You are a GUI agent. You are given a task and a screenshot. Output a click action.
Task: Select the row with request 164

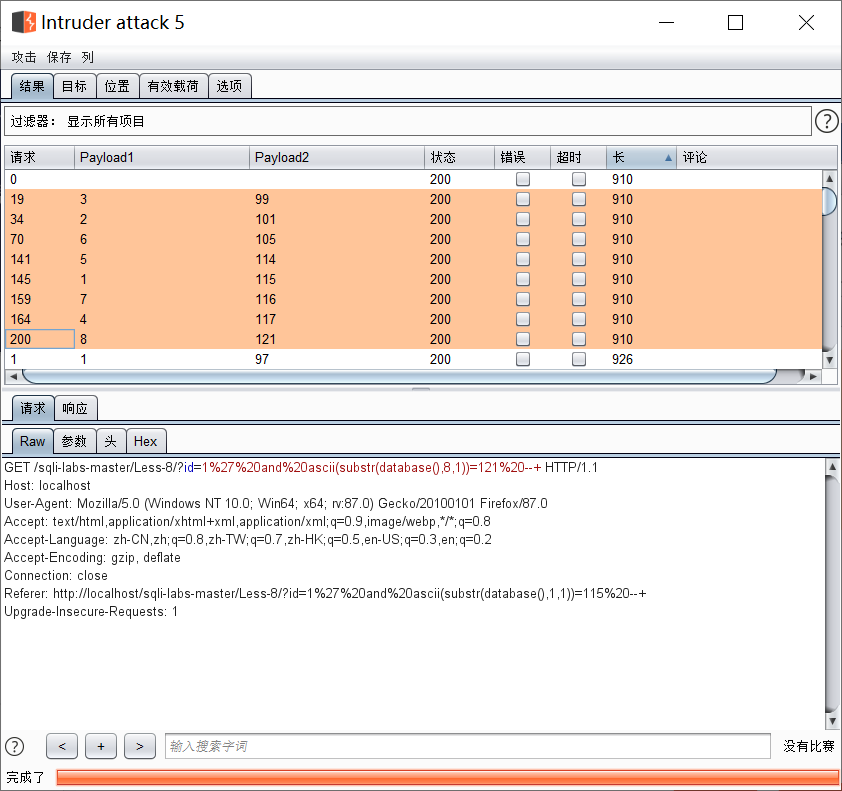(x=413, y=319)
